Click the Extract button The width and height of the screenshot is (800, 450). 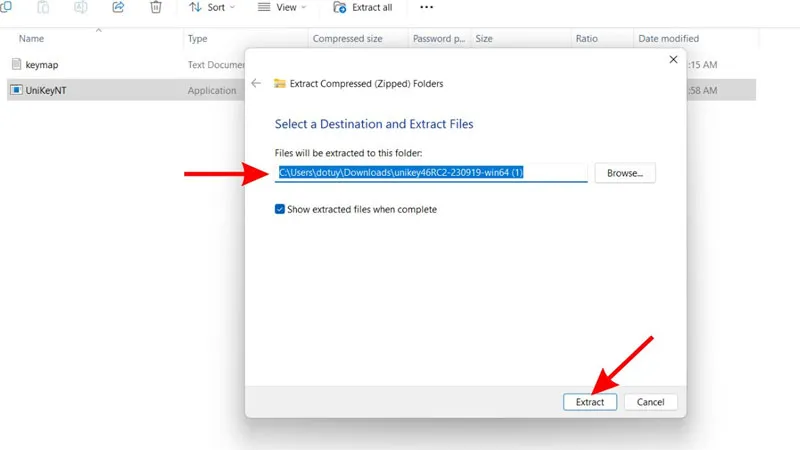click(x=590, y=402)
